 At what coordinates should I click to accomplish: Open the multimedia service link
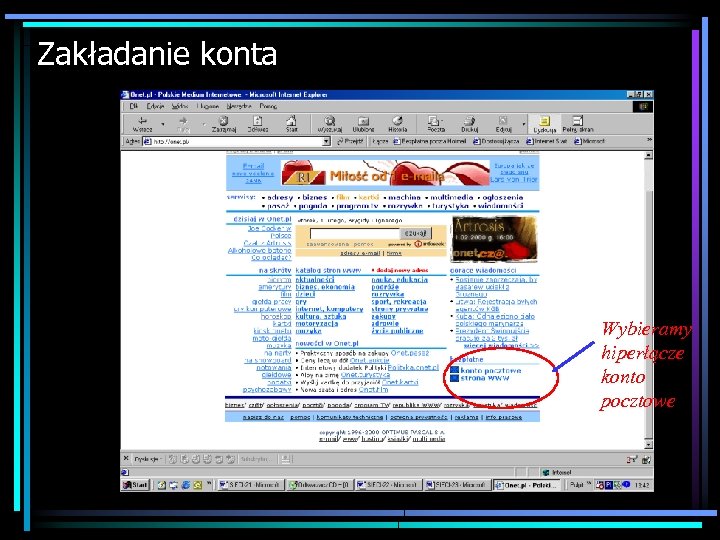451,197
